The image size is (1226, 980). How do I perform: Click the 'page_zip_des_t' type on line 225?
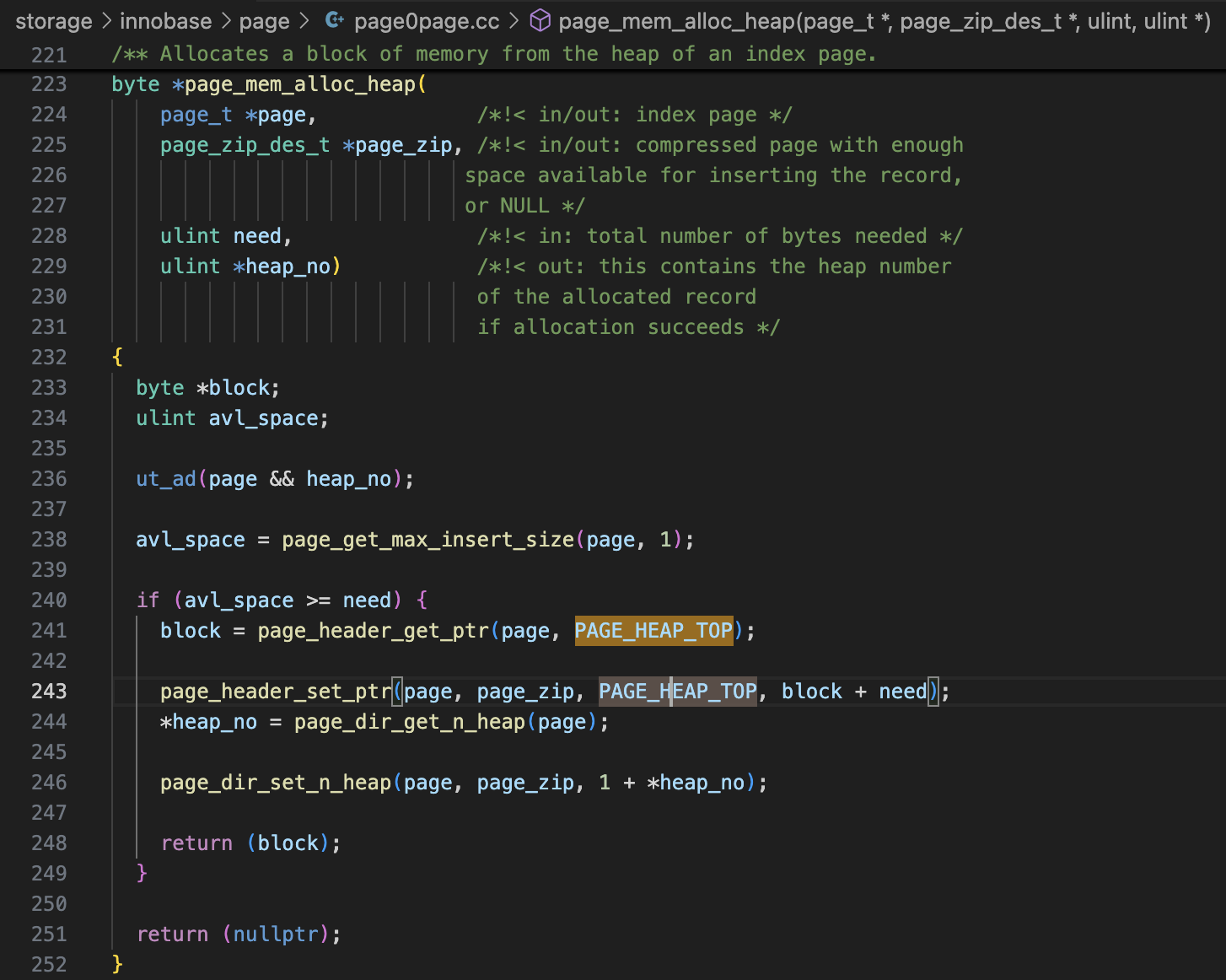(x=245, y=145)
